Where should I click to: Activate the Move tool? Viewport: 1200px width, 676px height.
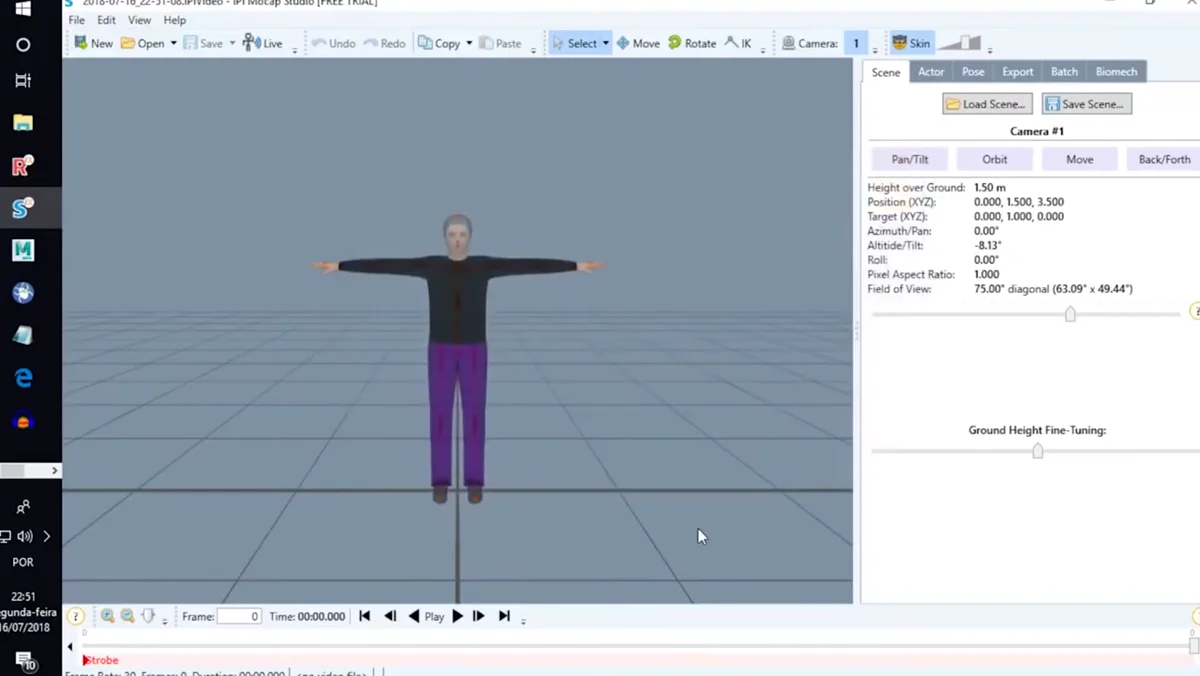[x=638, y=43]
